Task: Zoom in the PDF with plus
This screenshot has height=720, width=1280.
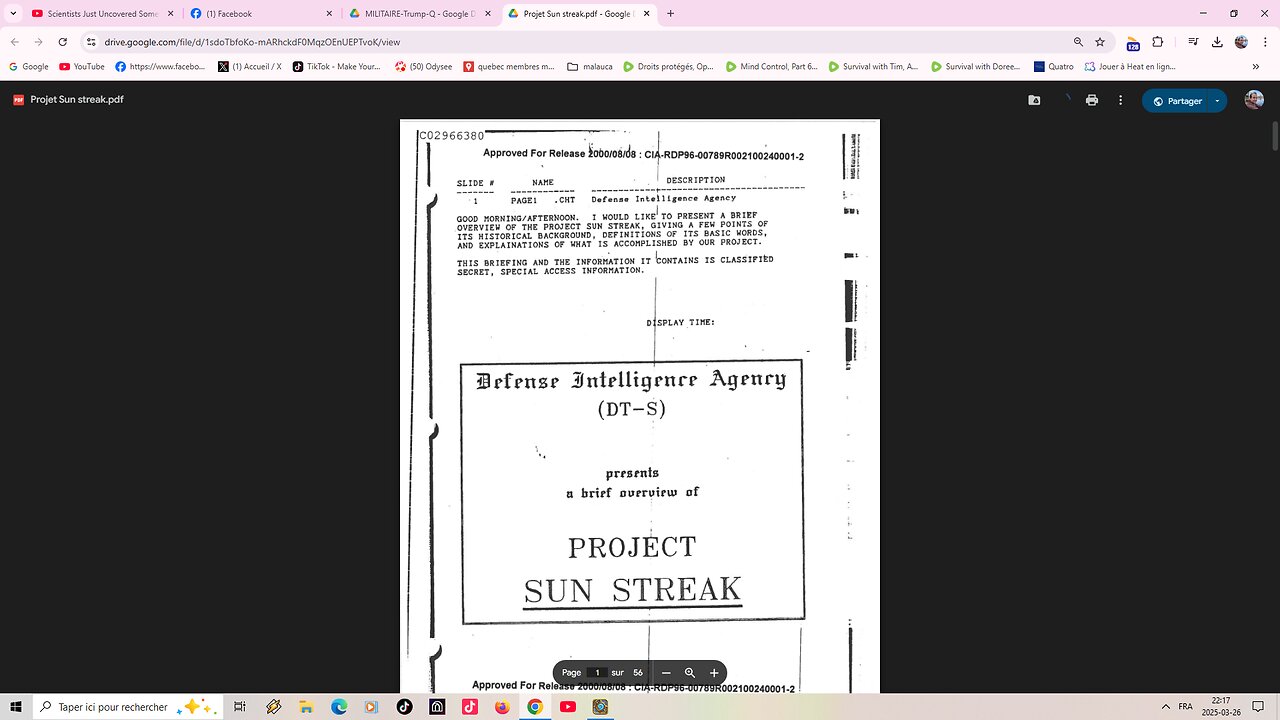Action: (714, 673)
